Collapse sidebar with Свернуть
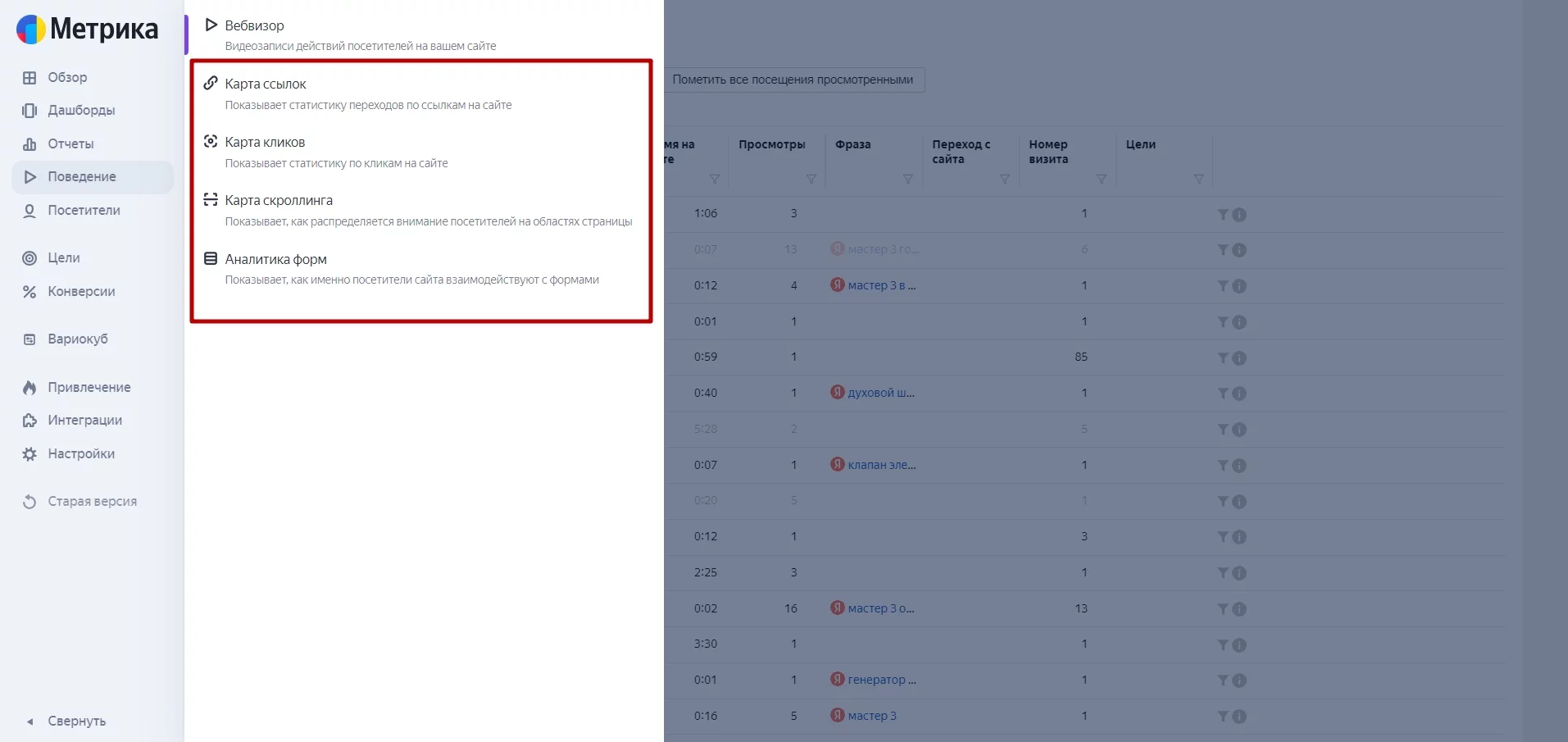This screenshot has height=742, width=1568. tap(75, 722)
